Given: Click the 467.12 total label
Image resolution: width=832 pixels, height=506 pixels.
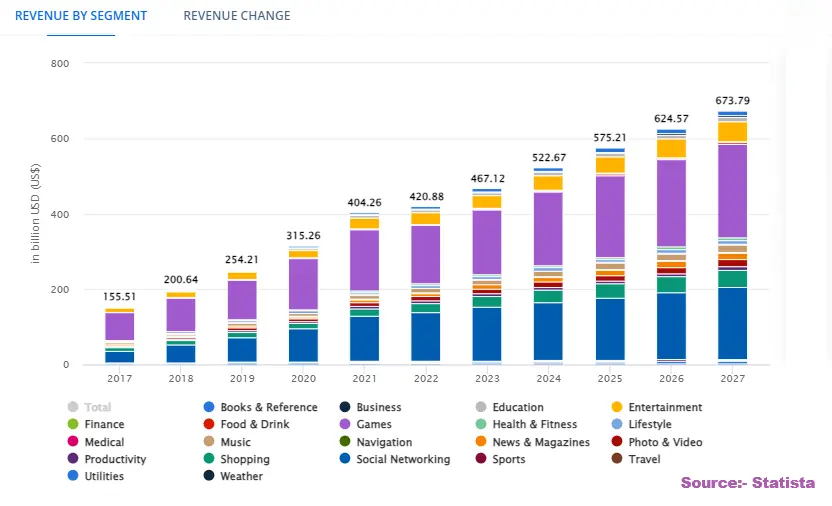Looking at the screenshot, I should [x=488, y=179].
